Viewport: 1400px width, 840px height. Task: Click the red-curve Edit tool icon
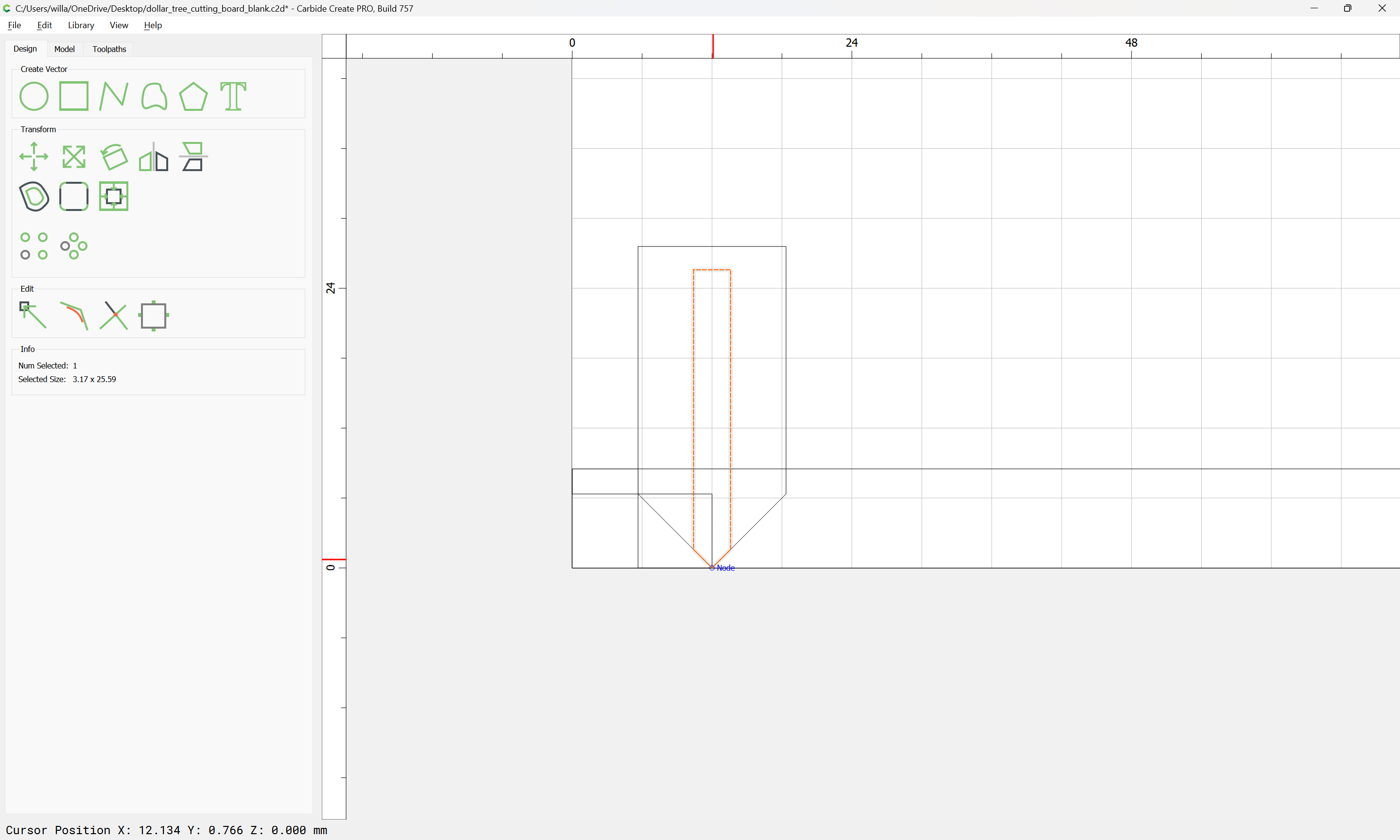pos(74,315)
